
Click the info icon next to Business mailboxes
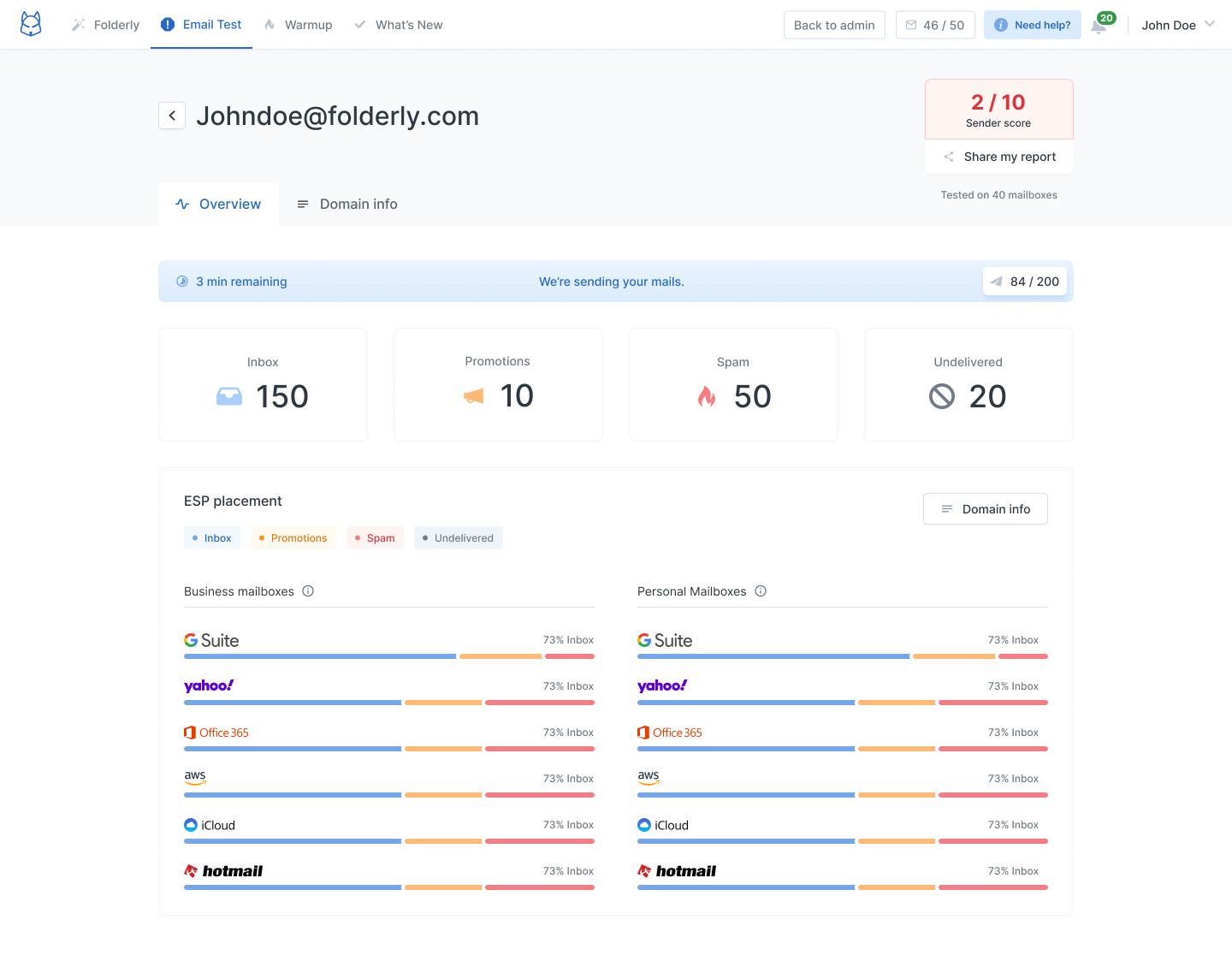point(308,591)
